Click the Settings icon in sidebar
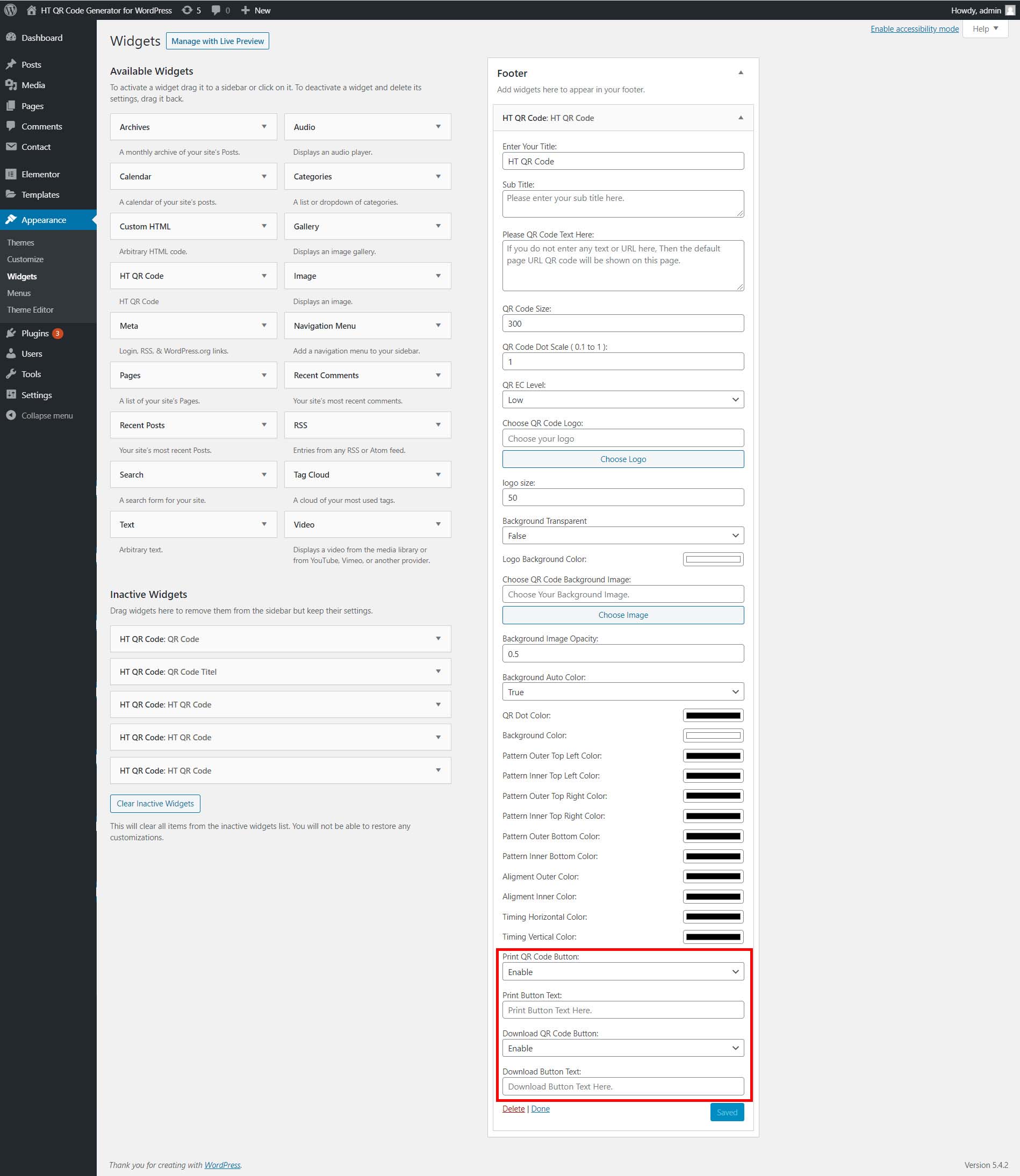Viewport: 1020px width, 1176px height. point(11,395)
